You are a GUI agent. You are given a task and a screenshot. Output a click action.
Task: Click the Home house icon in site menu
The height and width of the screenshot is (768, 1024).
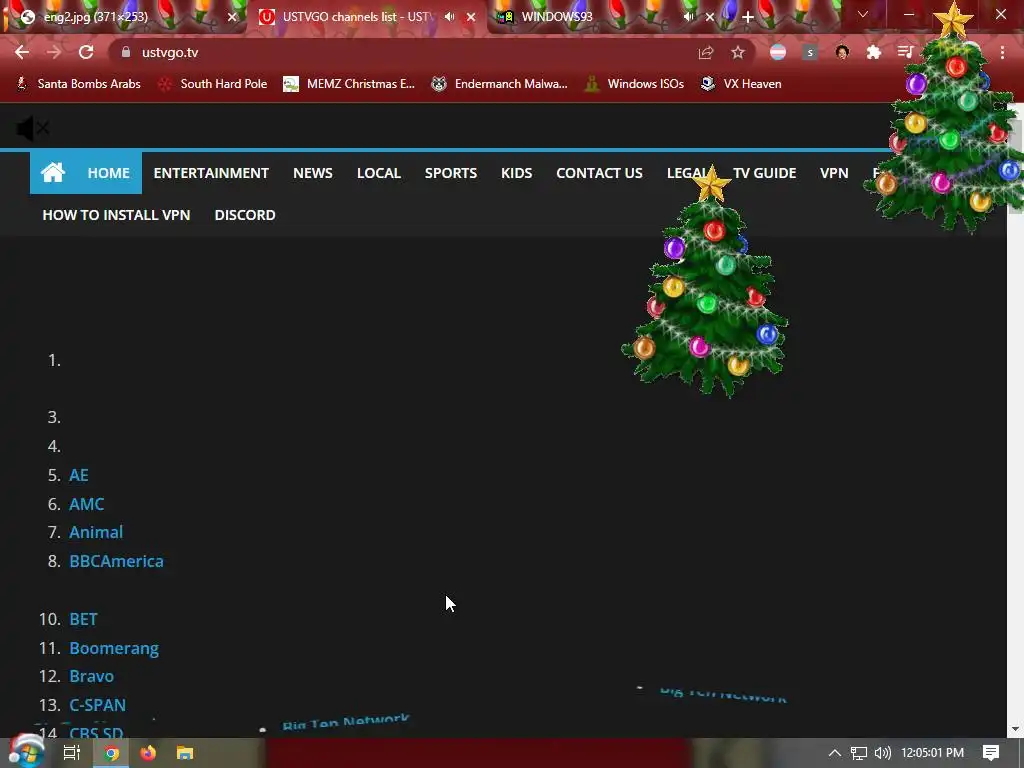tap(53, 172)
